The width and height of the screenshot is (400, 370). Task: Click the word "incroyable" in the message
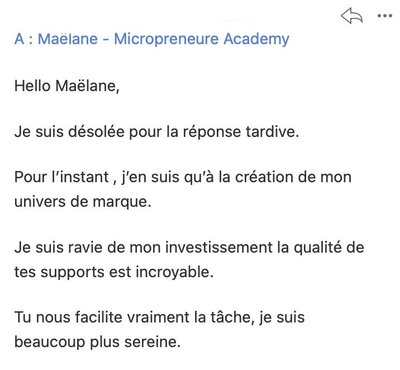174,272
